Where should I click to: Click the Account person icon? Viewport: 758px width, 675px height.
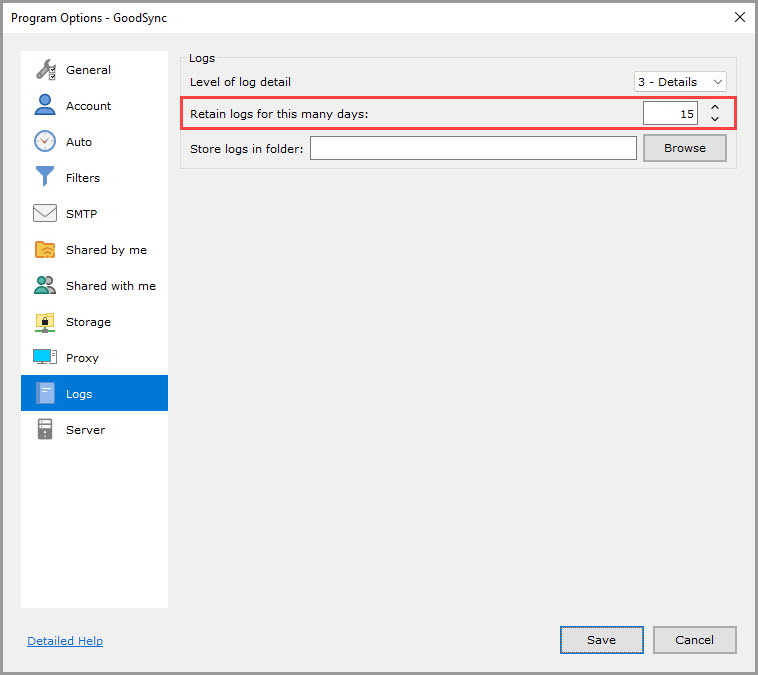click(45, 105)
